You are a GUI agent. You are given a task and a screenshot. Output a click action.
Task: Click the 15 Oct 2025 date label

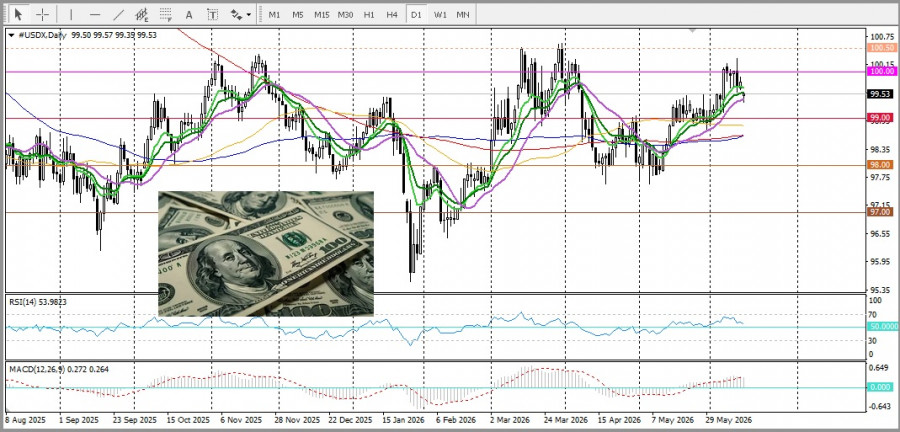pos(189,419)
